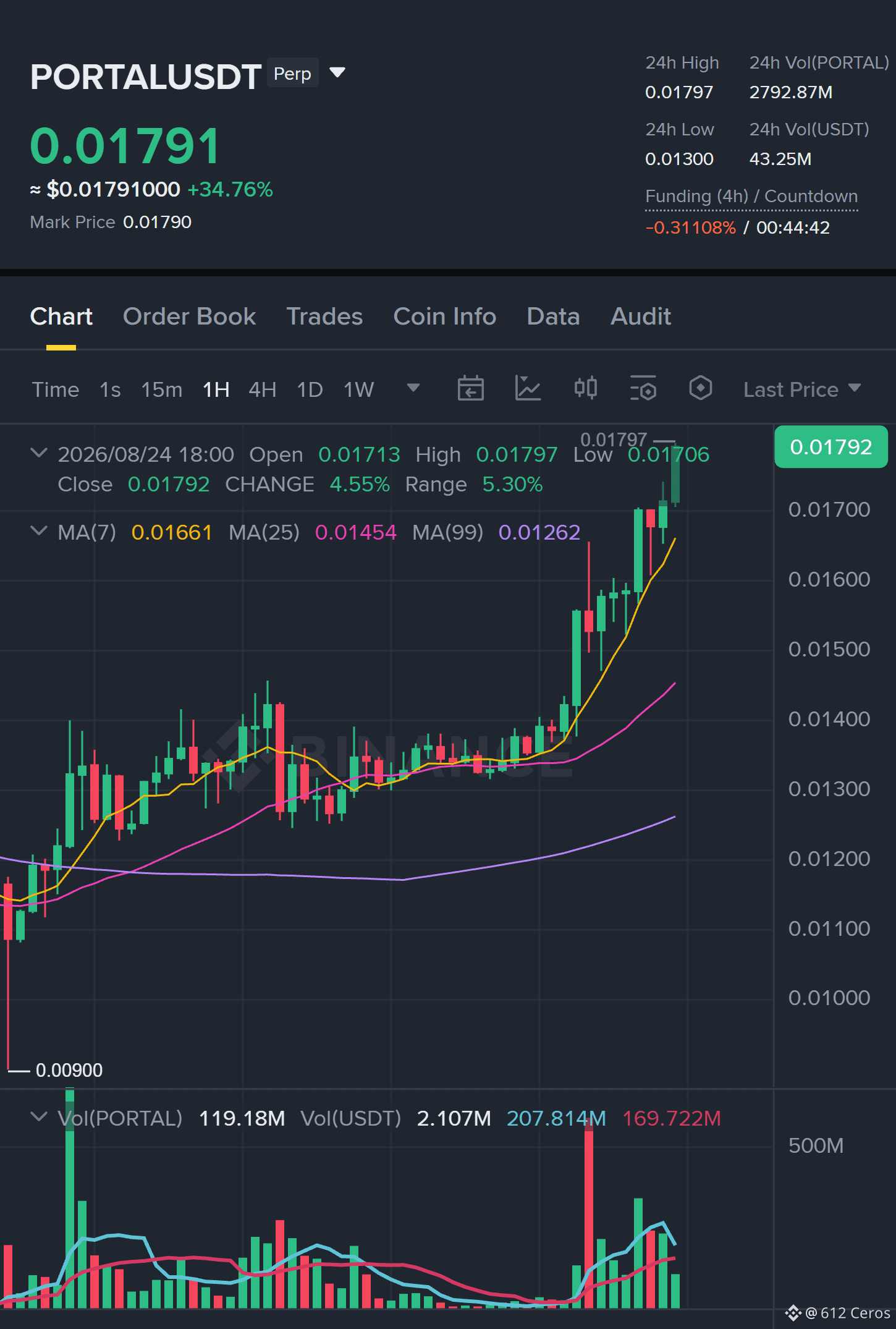Viewport: 896px width, 1329px height.
Task: Tap the Perp contract badge
Action: click(x=292, y=74)
